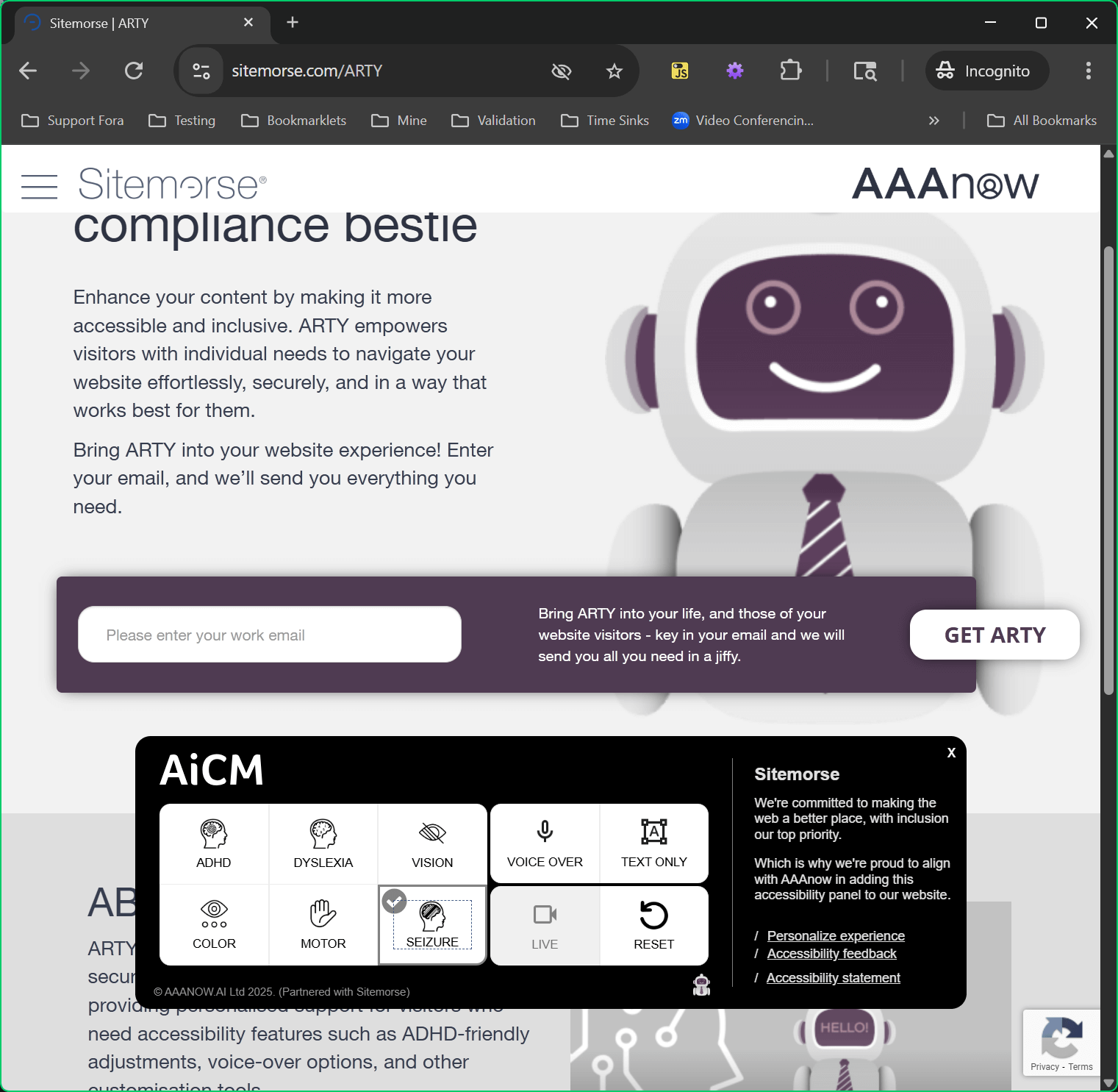The image size is (1118, 1092).
Task: Close the AiCM panel with X
Action: (951, 752)
